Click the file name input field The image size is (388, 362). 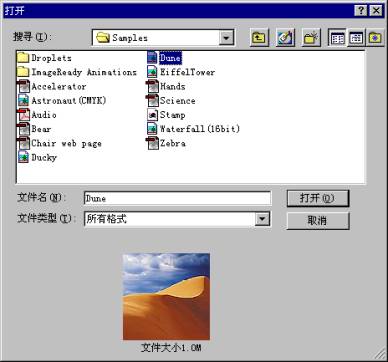tap(177, 198)
